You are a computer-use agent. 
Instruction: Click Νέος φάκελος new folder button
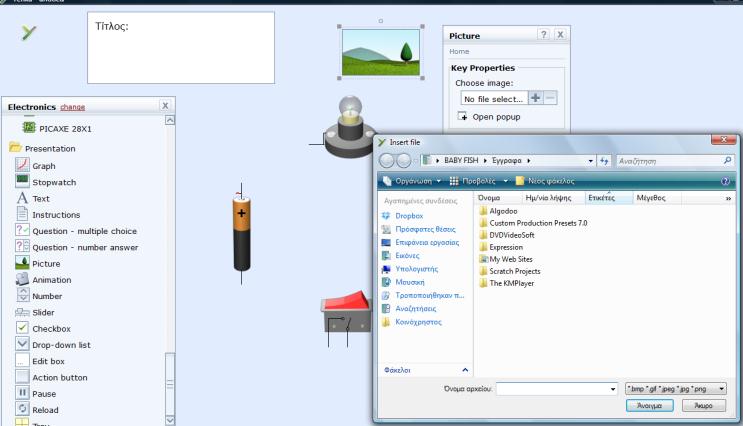[545, 181]
